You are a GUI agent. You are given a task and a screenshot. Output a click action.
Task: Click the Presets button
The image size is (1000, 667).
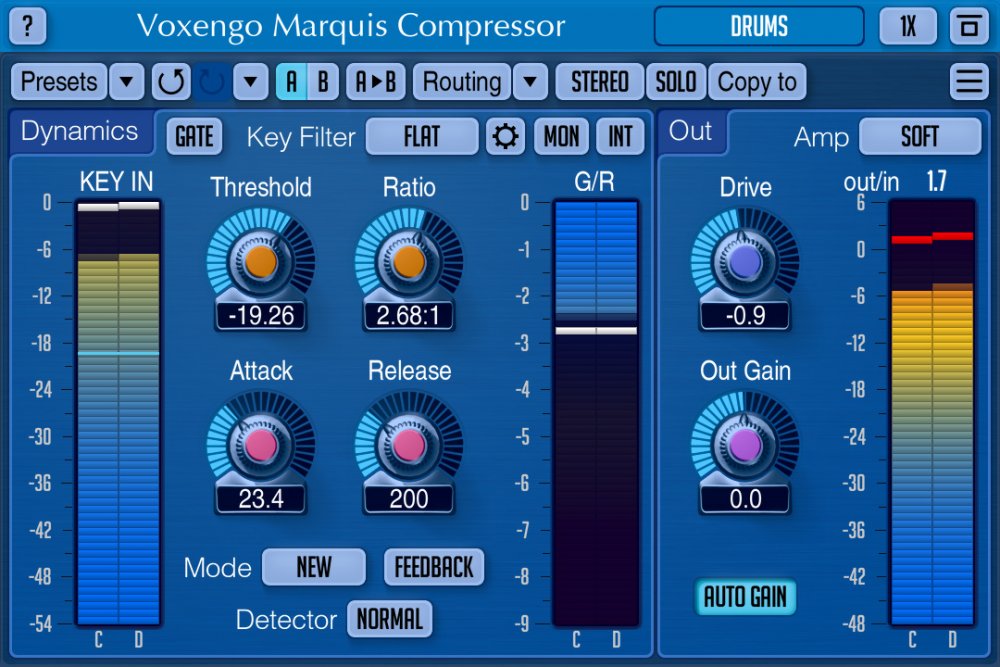(59, 82)
